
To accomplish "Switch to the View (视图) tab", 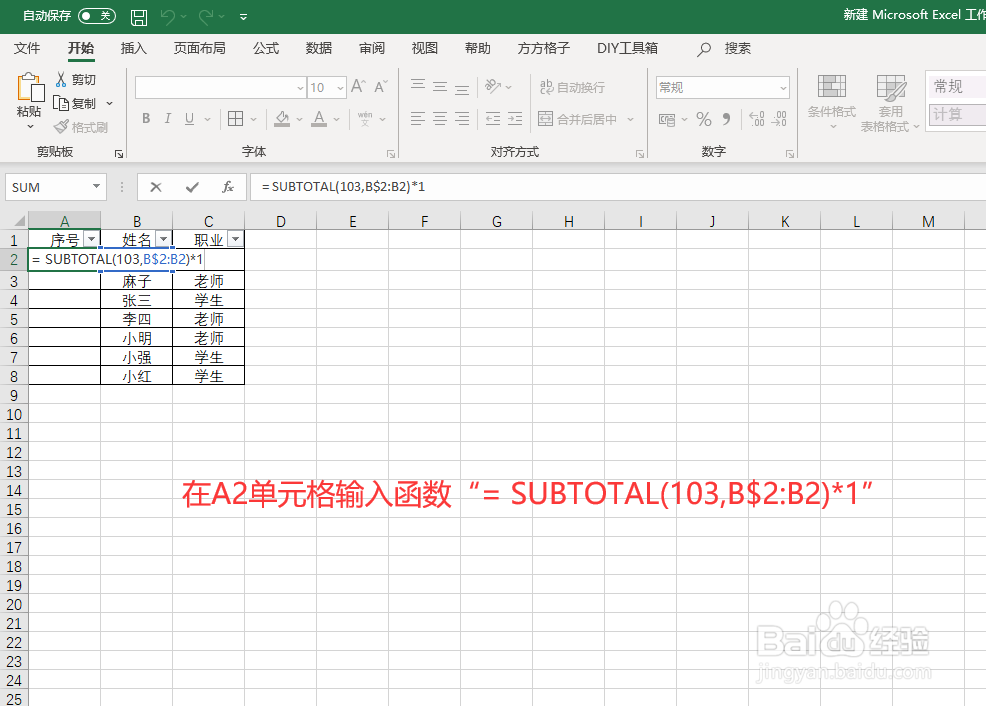I will (424, 48).
